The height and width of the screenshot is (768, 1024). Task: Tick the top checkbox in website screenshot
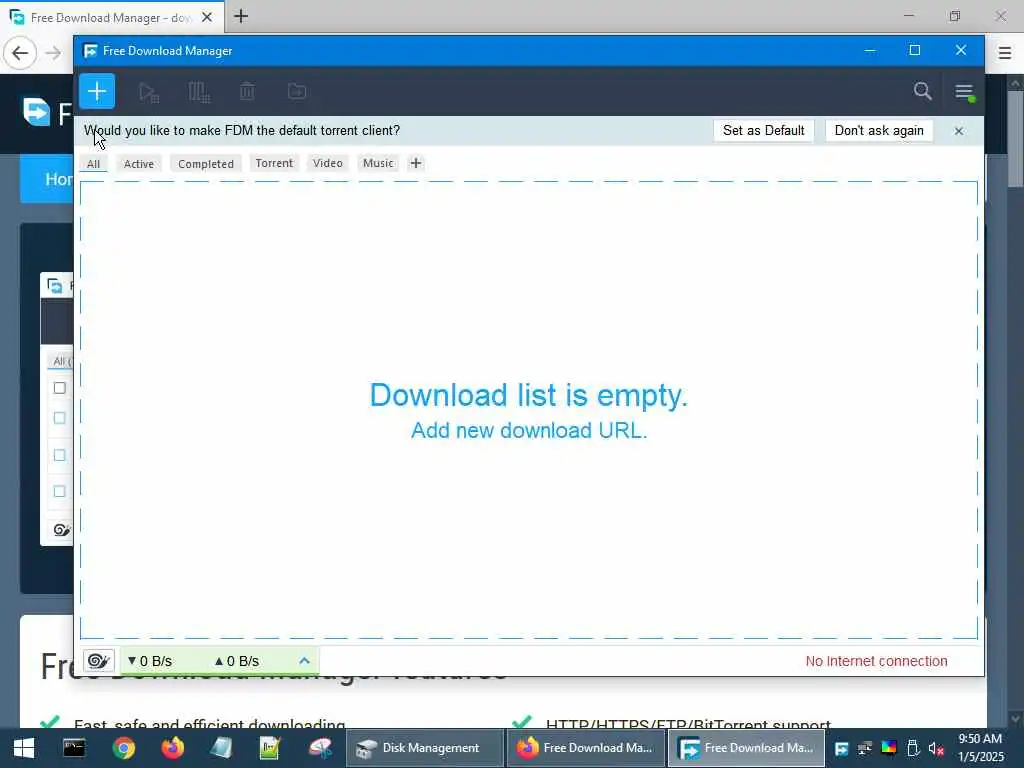point(59,388)
